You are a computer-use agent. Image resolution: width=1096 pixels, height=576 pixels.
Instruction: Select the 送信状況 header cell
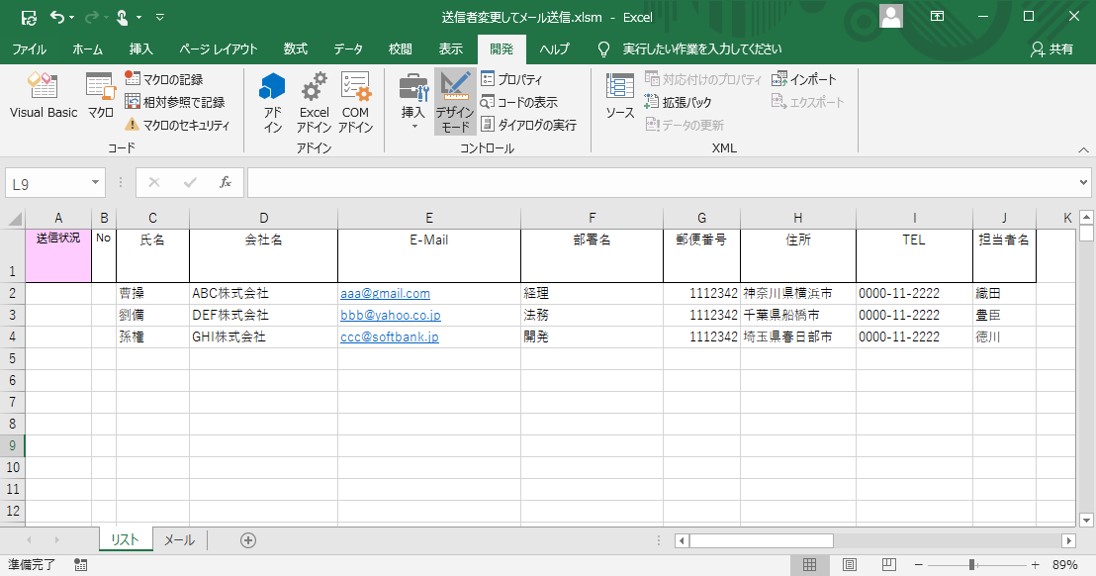(x=58, y=256)
